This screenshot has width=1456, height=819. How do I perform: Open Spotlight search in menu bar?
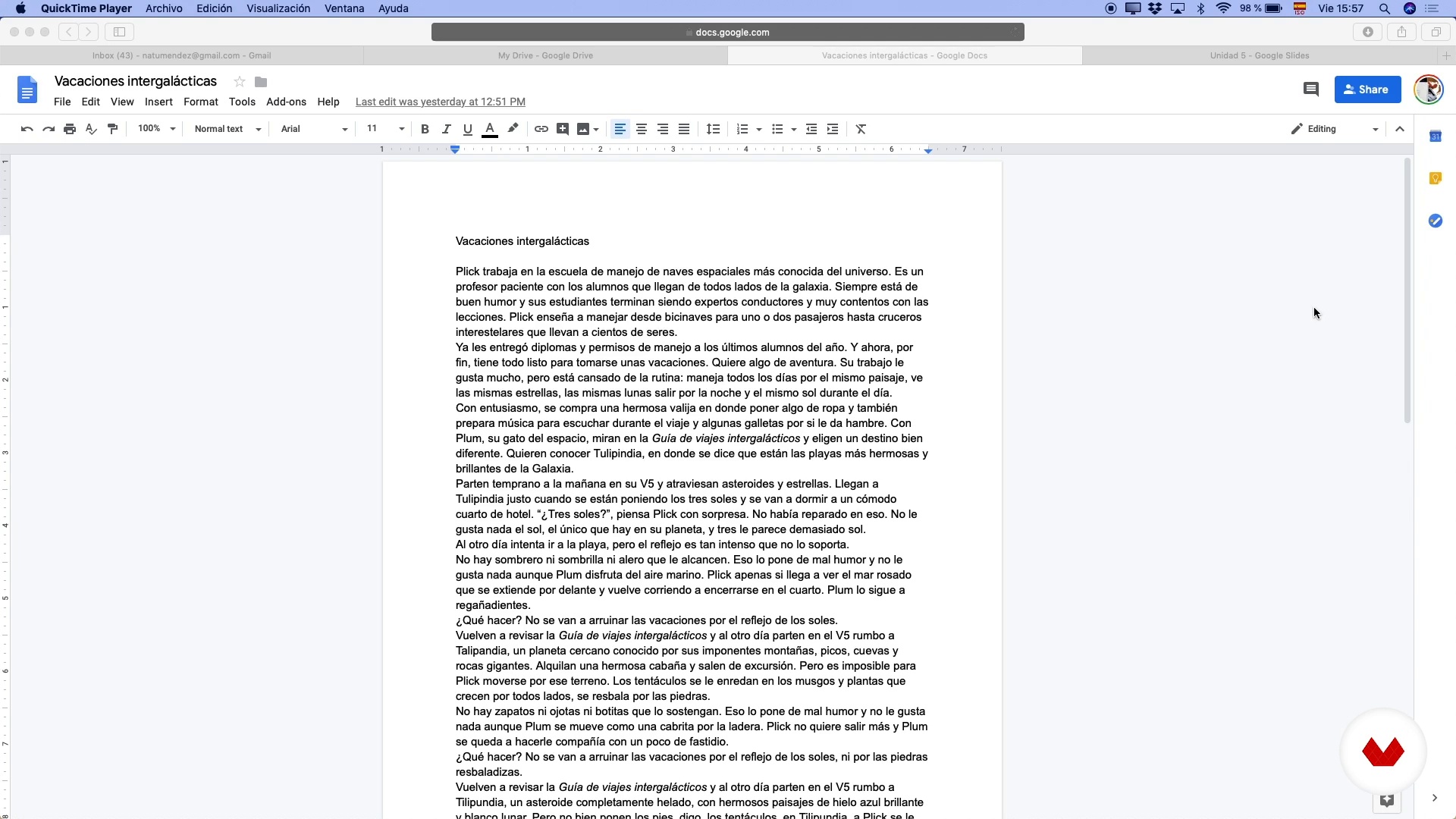pos(1385,8)
